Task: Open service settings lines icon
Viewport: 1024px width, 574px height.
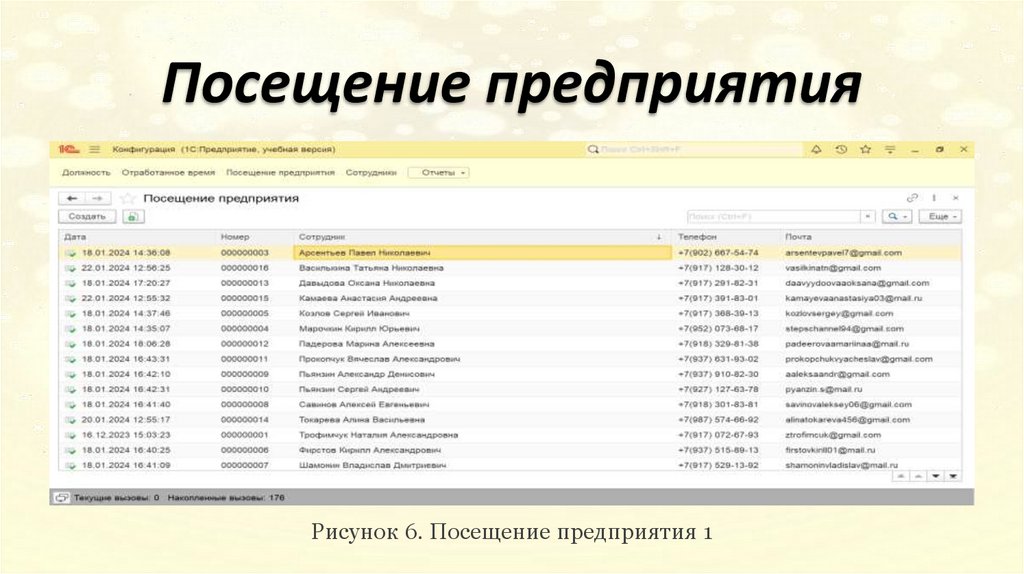Action: (x=889, y=150)
